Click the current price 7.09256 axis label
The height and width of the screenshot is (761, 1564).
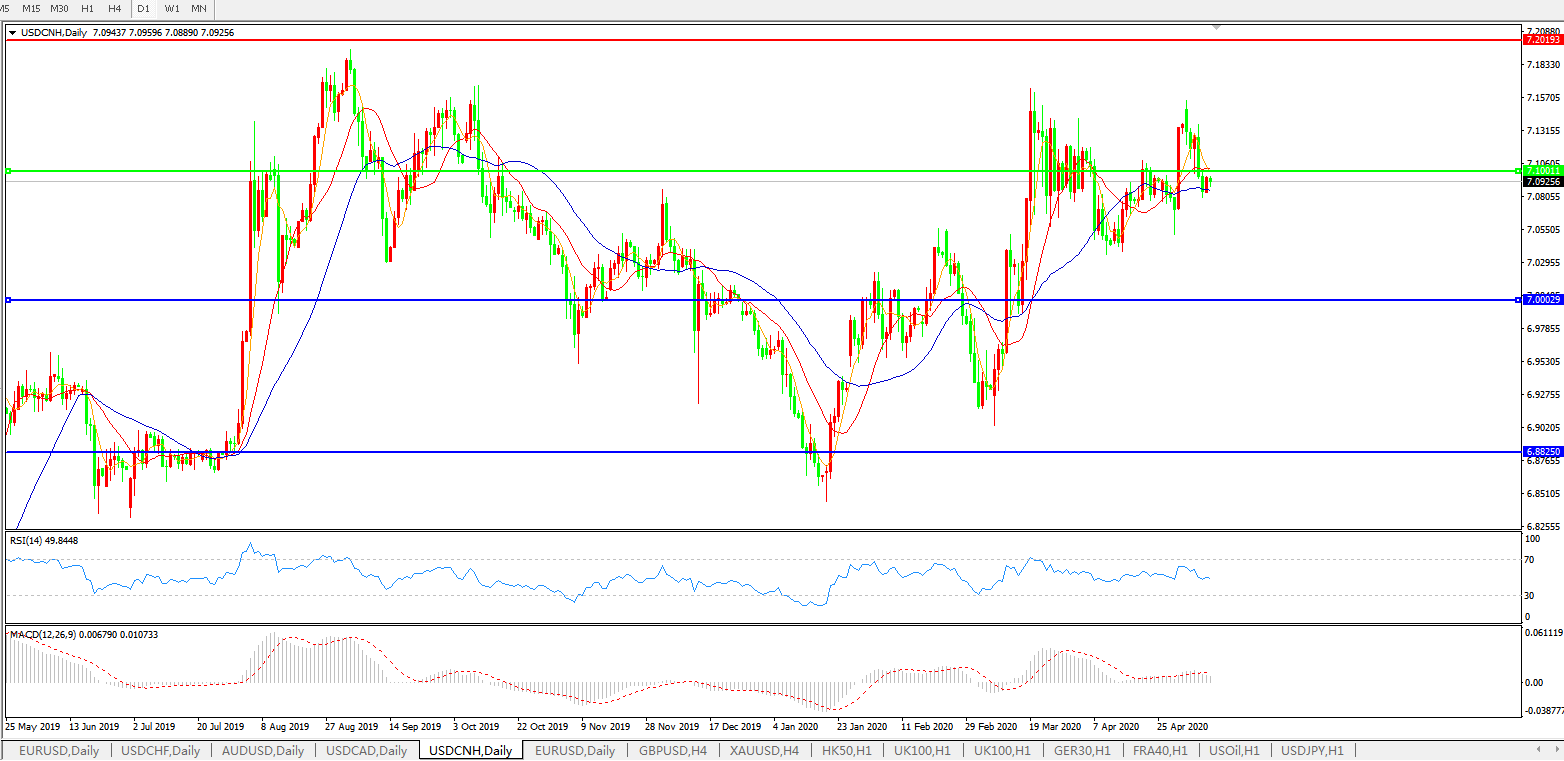coord(1541,182)
